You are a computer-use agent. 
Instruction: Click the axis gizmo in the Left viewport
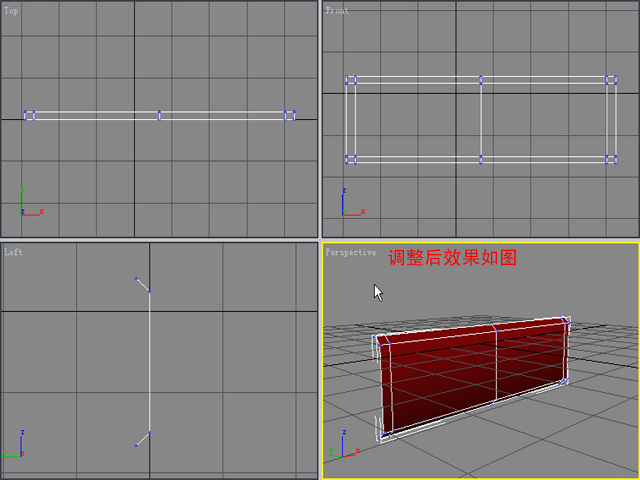point(14,444)
